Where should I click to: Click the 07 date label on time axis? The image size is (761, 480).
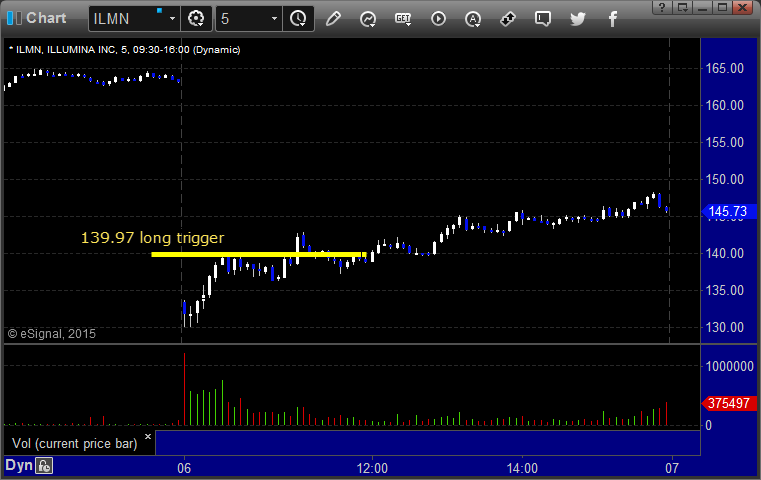(672, 468)
